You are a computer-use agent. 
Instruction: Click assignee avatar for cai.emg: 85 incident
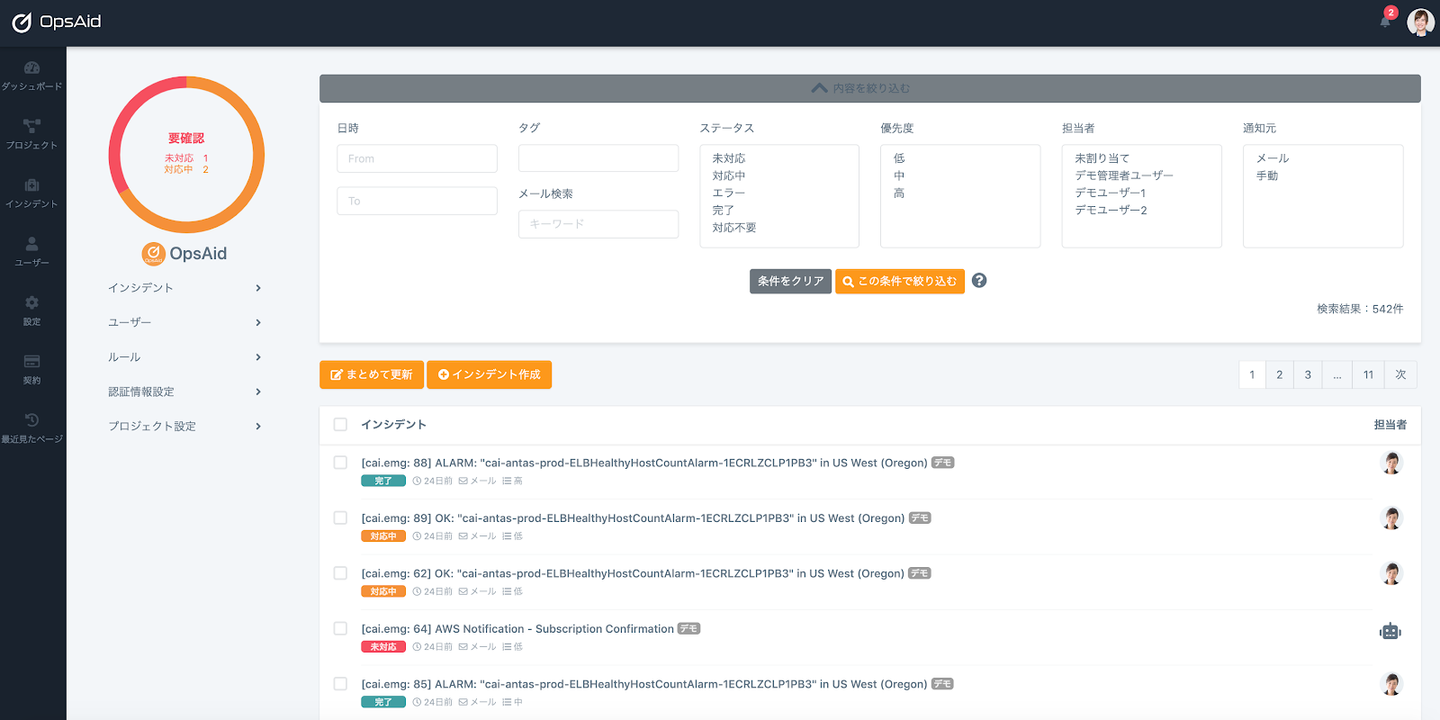[x=1391, y=684]
